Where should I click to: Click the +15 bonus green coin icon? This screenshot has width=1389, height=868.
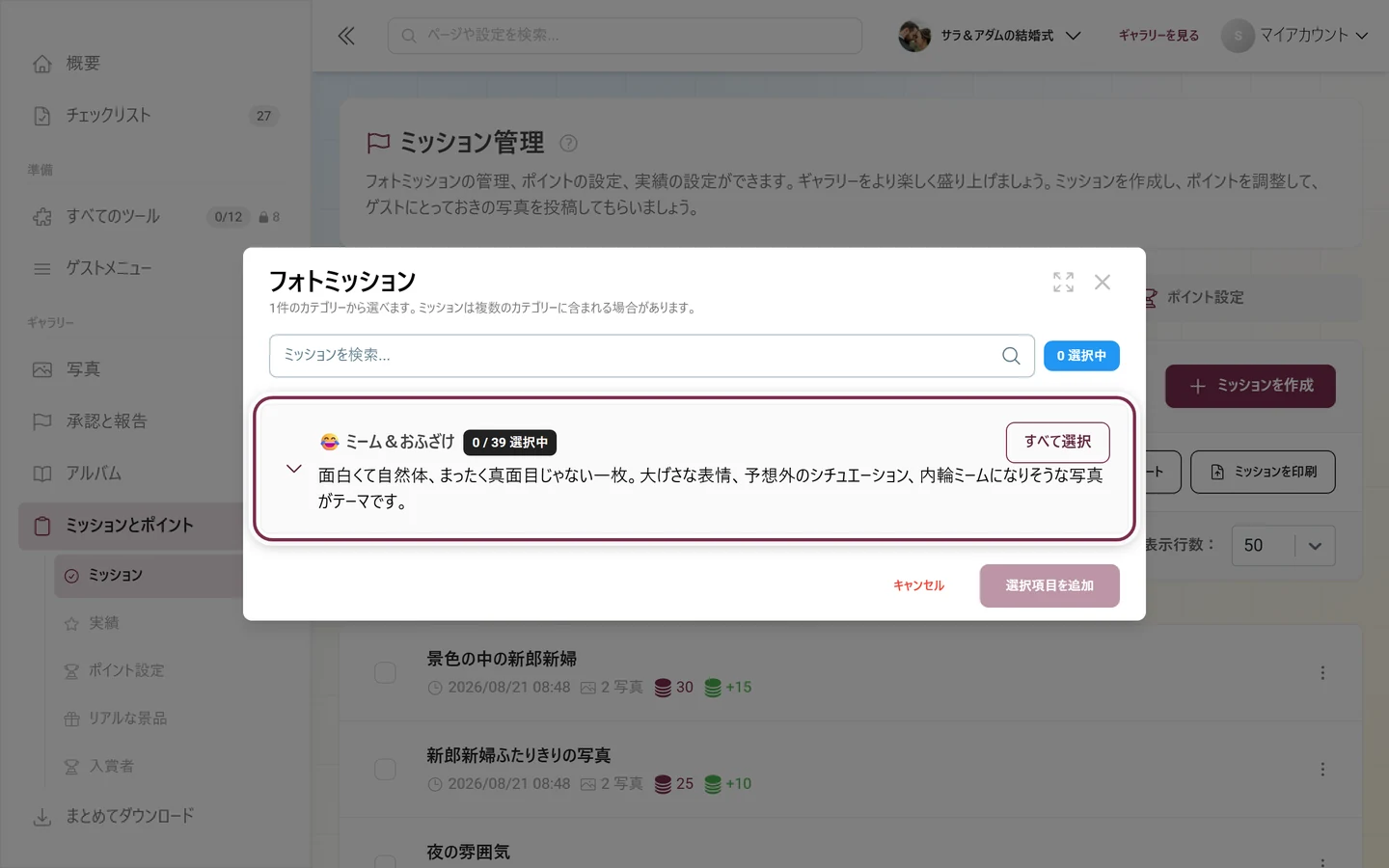(x=713, y=688)
